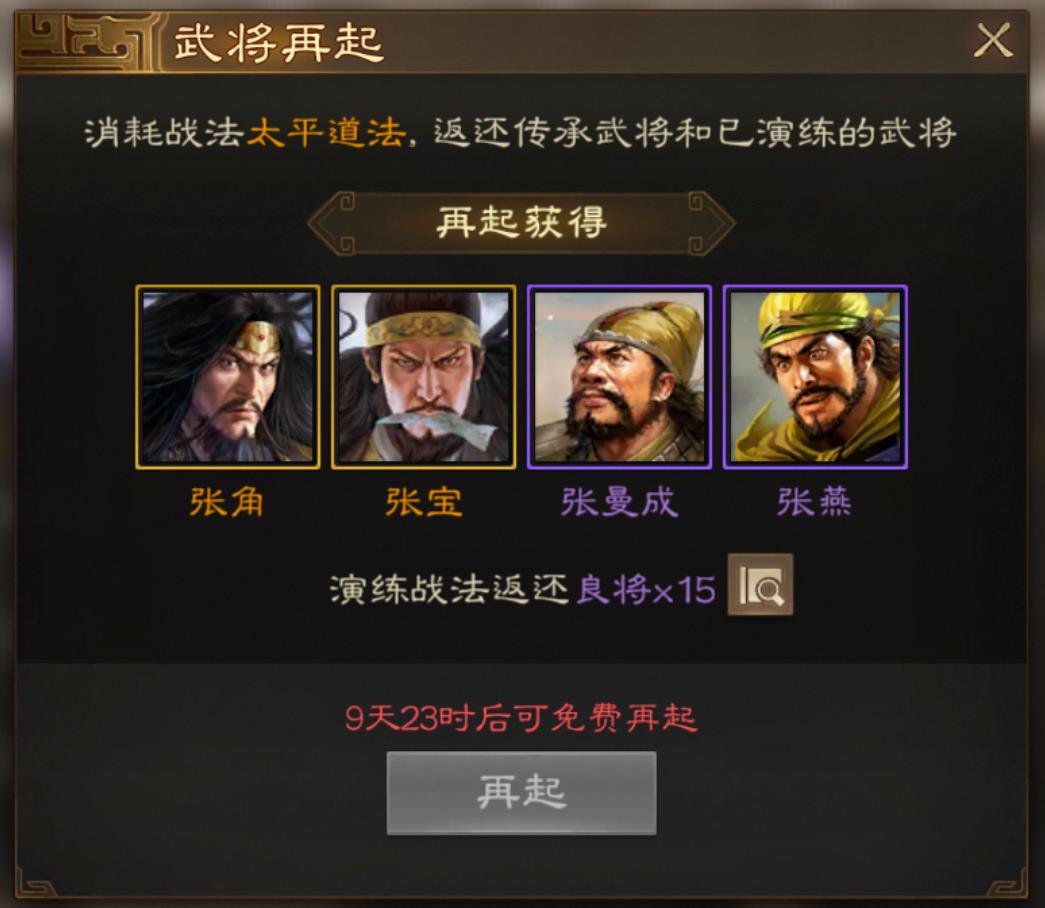Click the red 9天23时 cooldown notice
Image resolution: width=1045 pixels, height=908 pixels.
pyautogui.click(x=521, y=718)
